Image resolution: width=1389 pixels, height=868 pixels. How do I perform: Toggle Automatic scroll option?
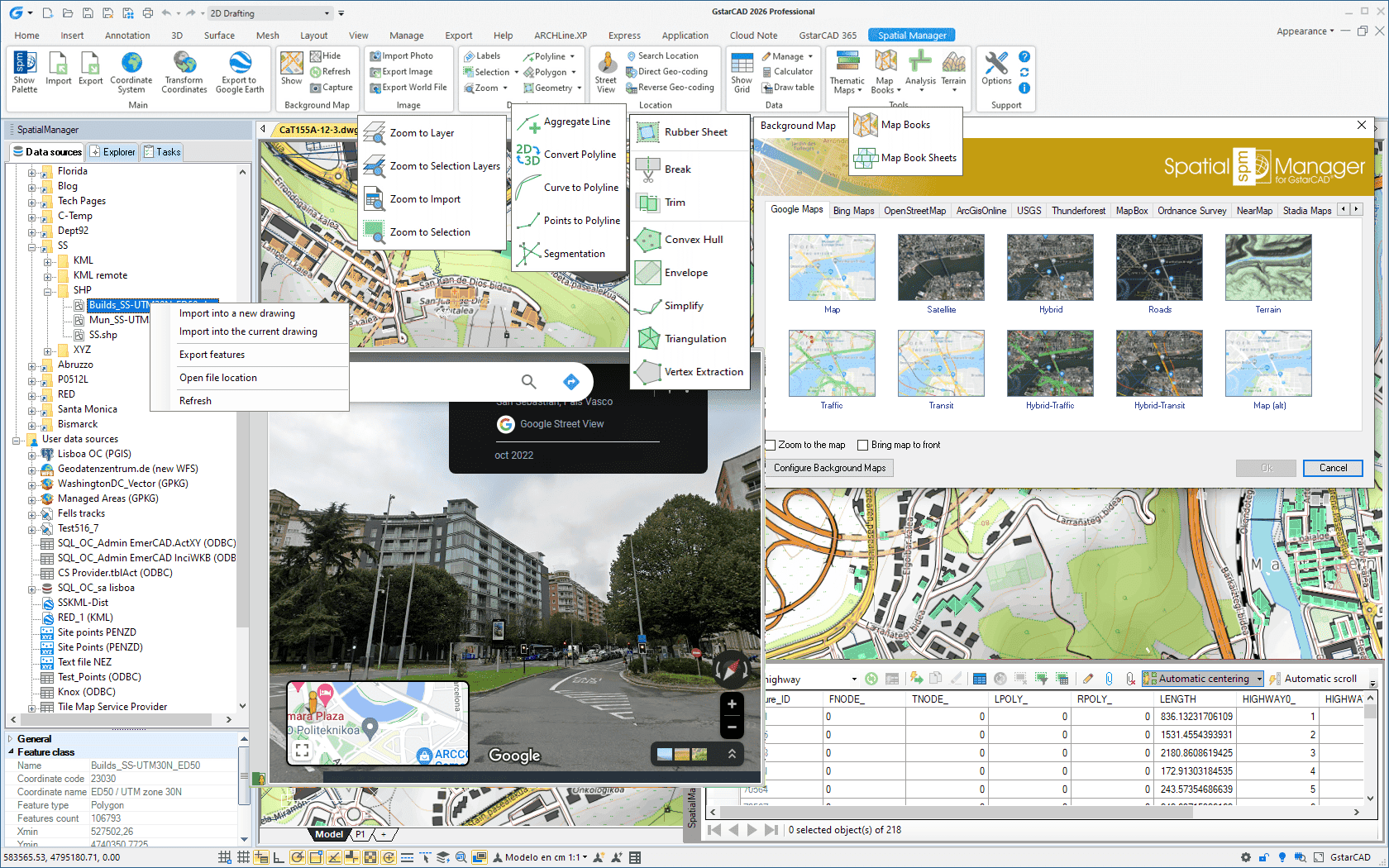pyautogui.click(x=1320, y=679)
